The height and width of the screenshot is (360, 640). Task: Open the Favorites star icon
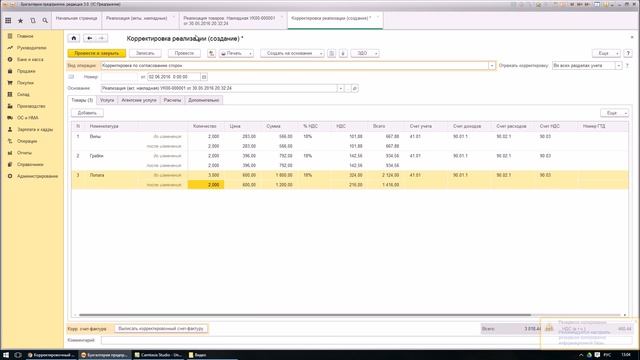coord(20,20)
